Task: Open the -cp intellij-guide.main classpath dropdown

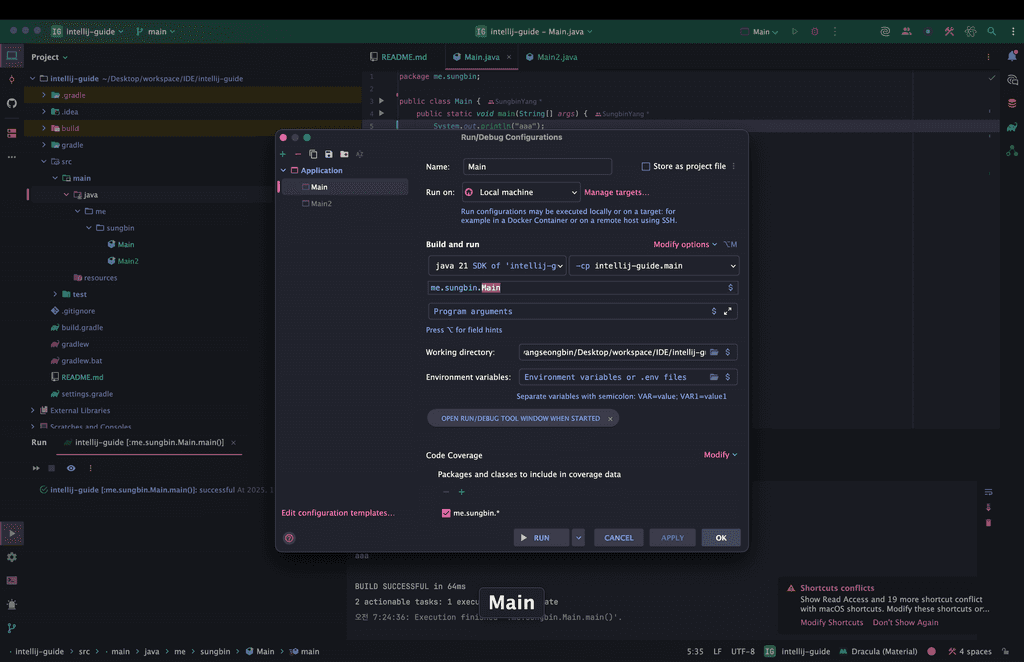Action: click(654, 266)
